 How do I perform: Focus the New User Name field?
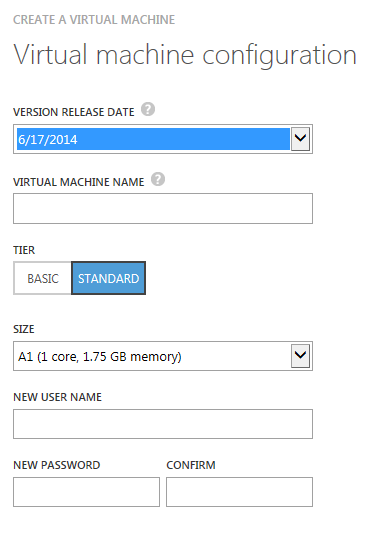click(163, 424)
